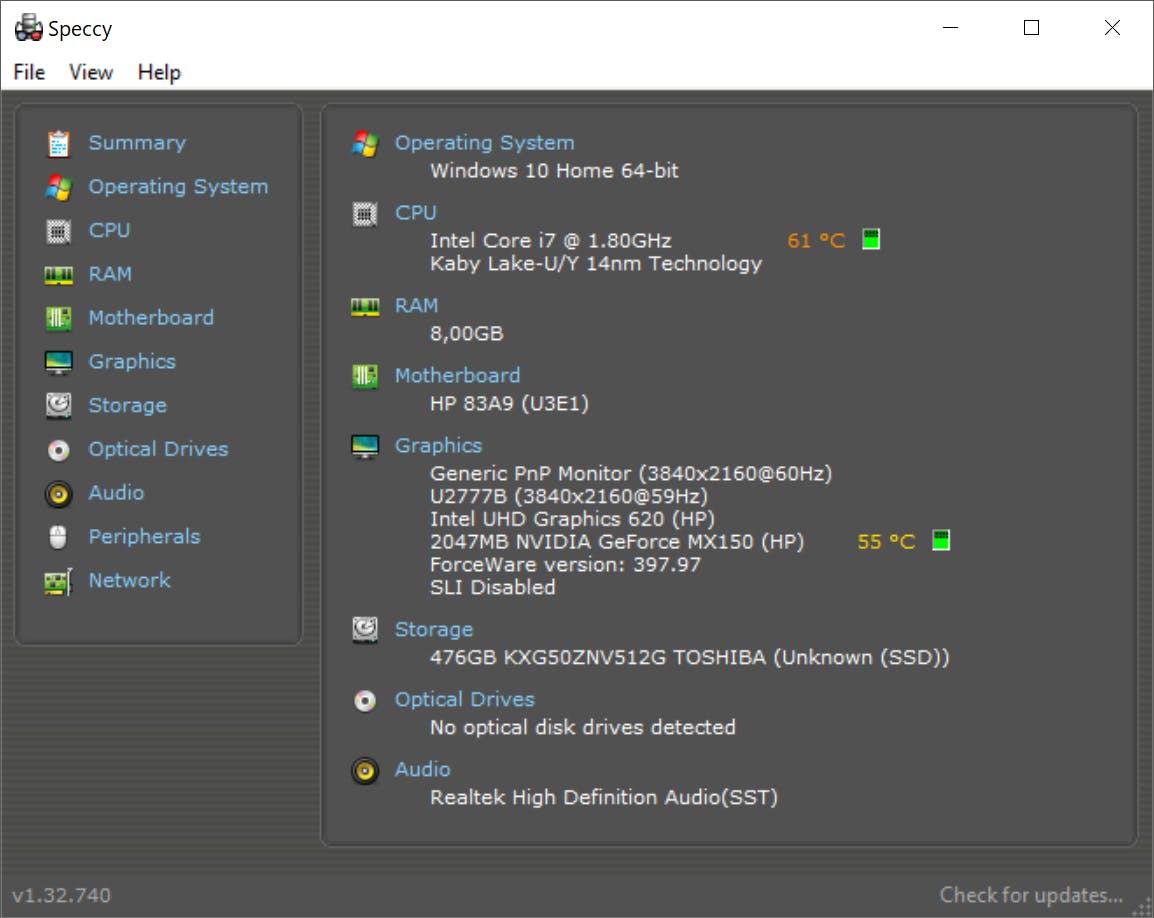1154x918 pixels.
Task: Open the View menu
Action: 91,72
